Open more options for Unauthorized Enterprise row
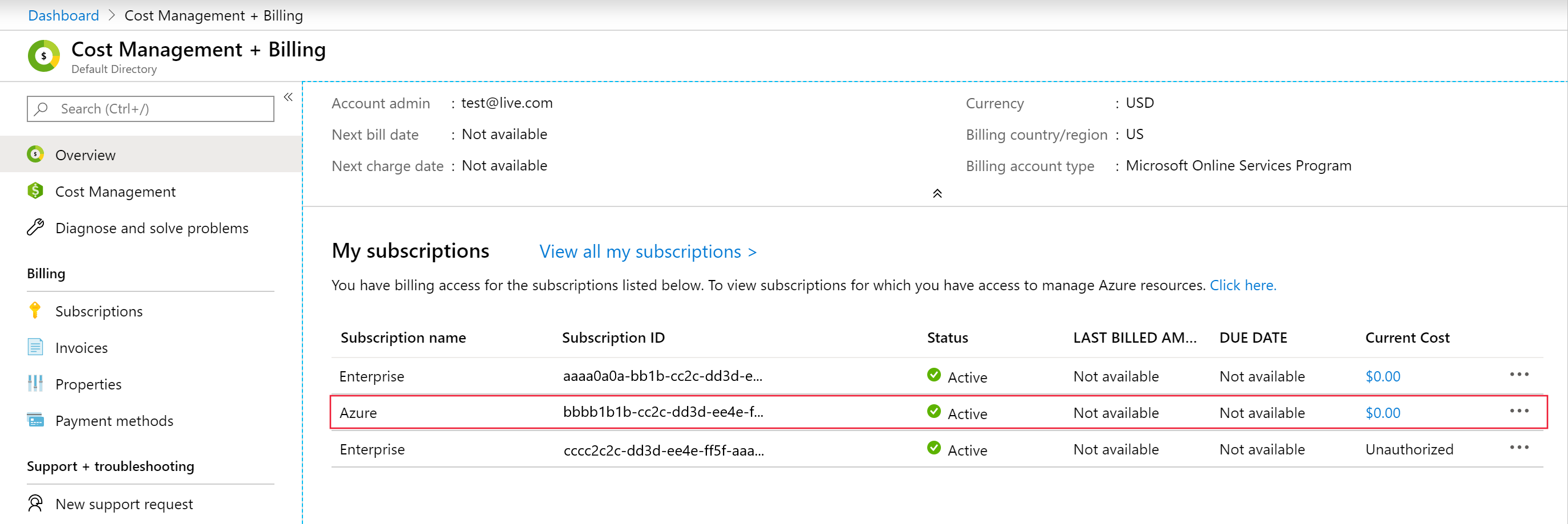Image resolution: width=1568 pixels, height=524 pixels. (1519, 448)
